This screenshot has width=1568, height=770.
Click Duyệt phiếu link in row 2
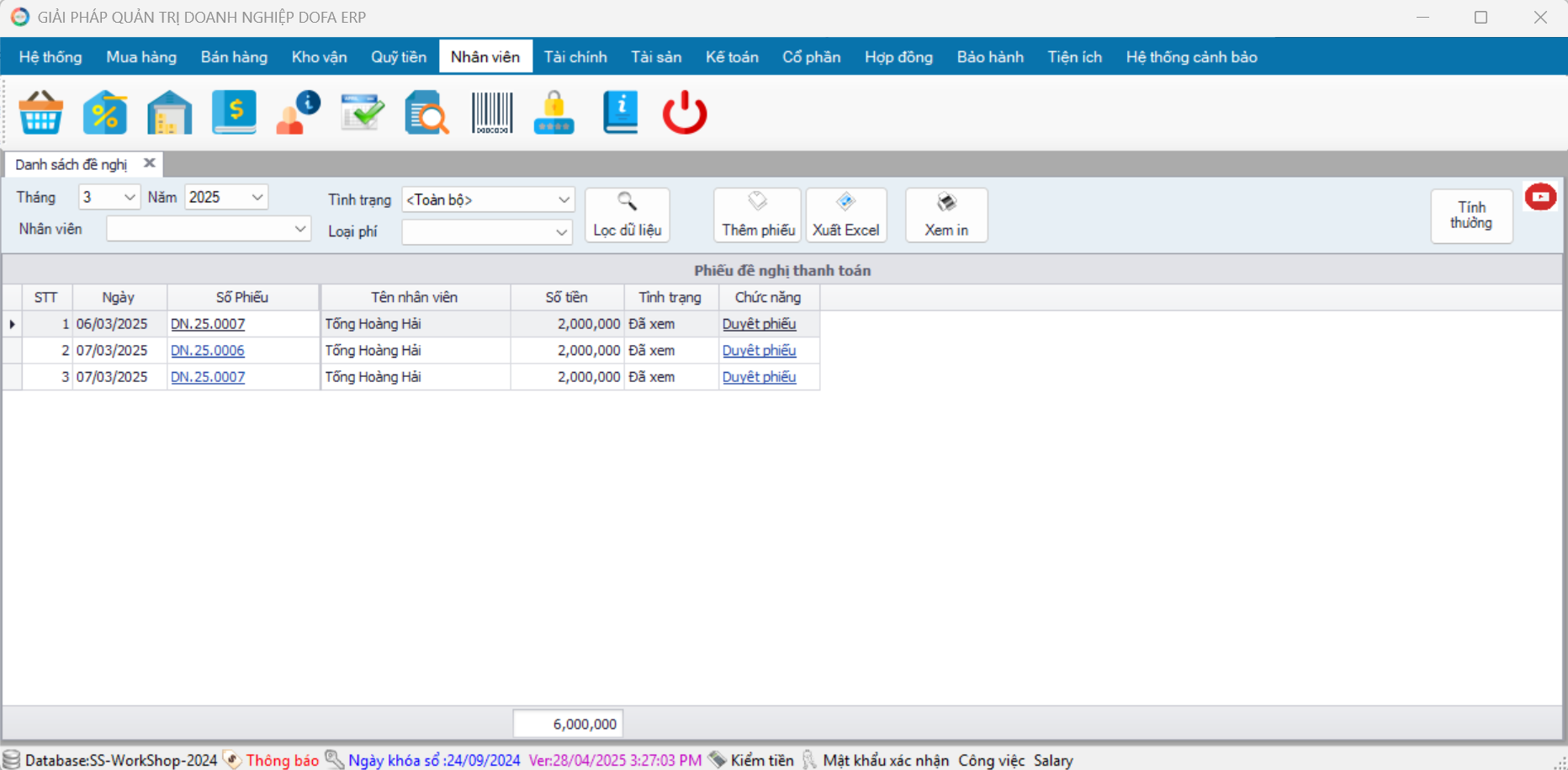pyautogui.click(x=759, y=350)
